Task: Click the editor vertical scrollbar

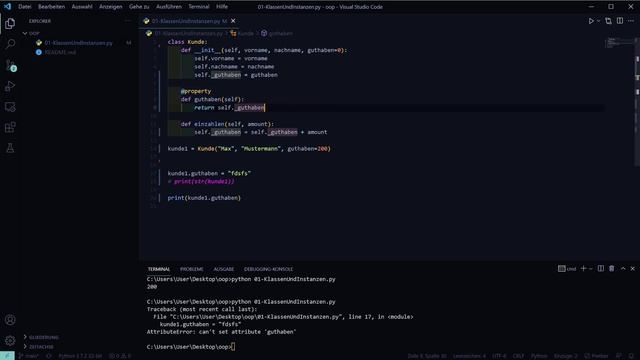Action: (x=637, y=102)
